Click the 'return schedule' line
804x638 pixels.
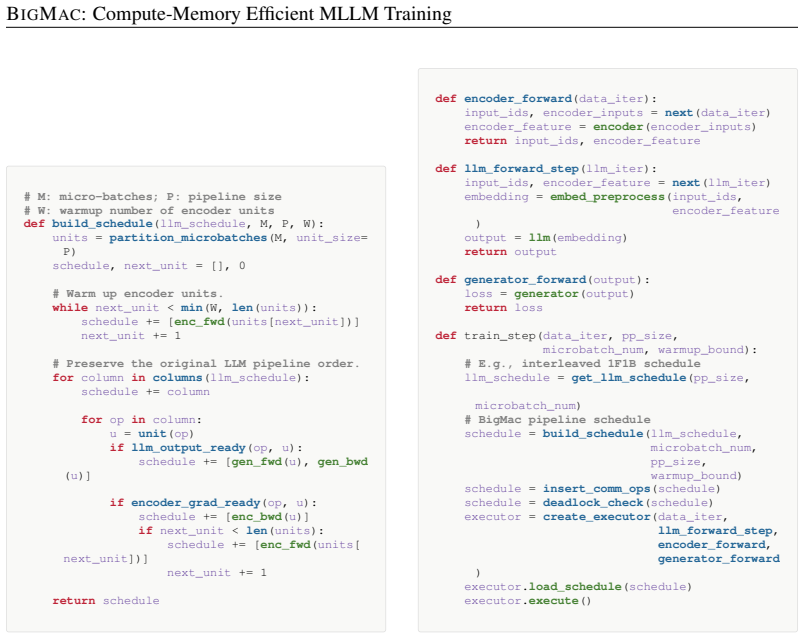click(x=106, y=600)
